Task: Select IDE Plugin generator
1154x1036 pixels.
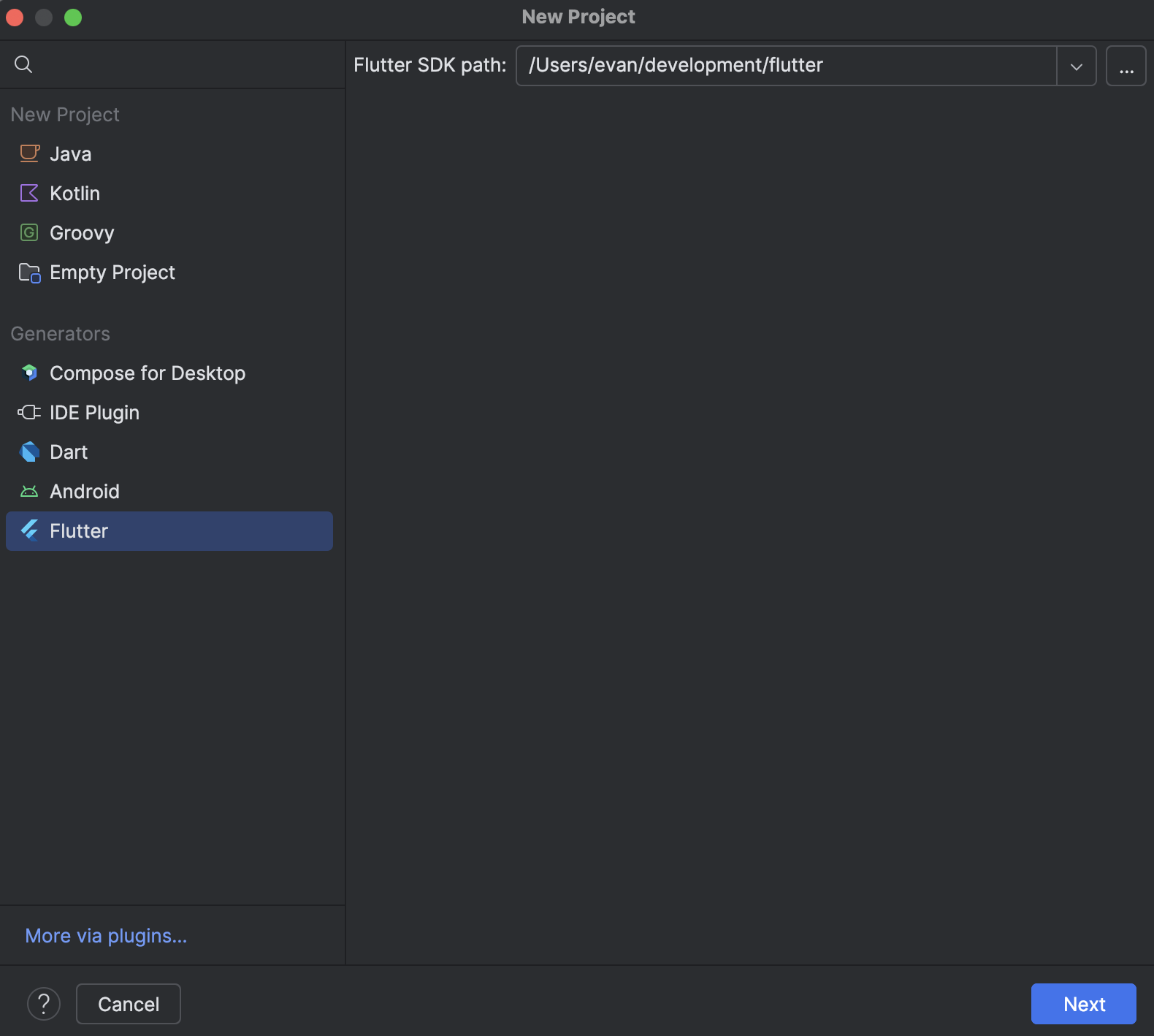Action: 169,412
